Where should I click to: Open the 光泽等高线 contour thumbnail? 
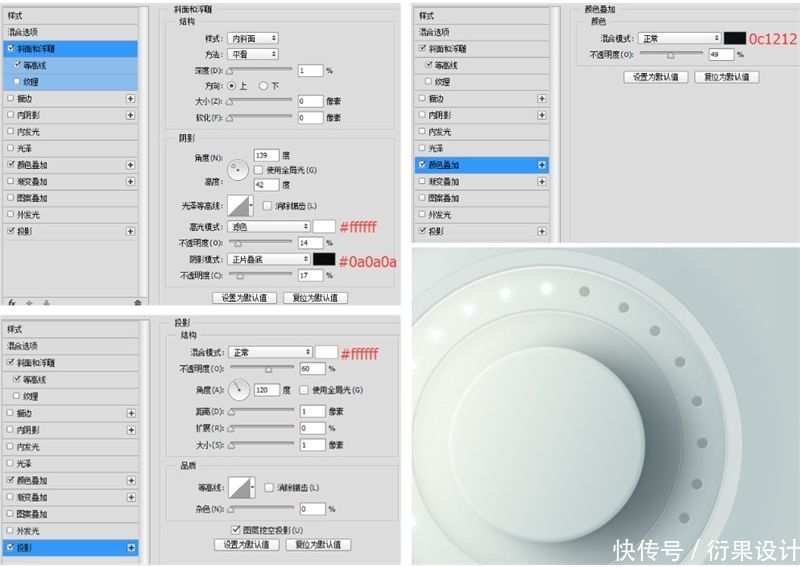(240, 206)
